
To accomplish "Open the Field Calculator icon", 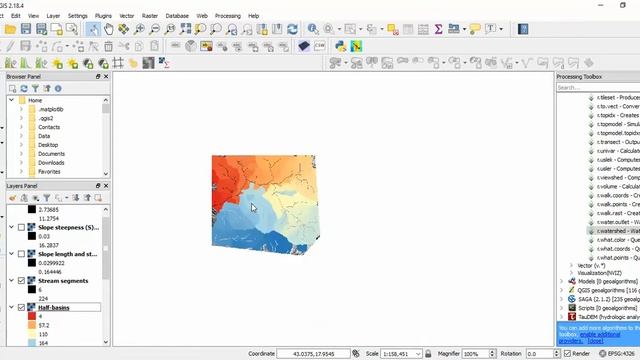I will (423, 29).
